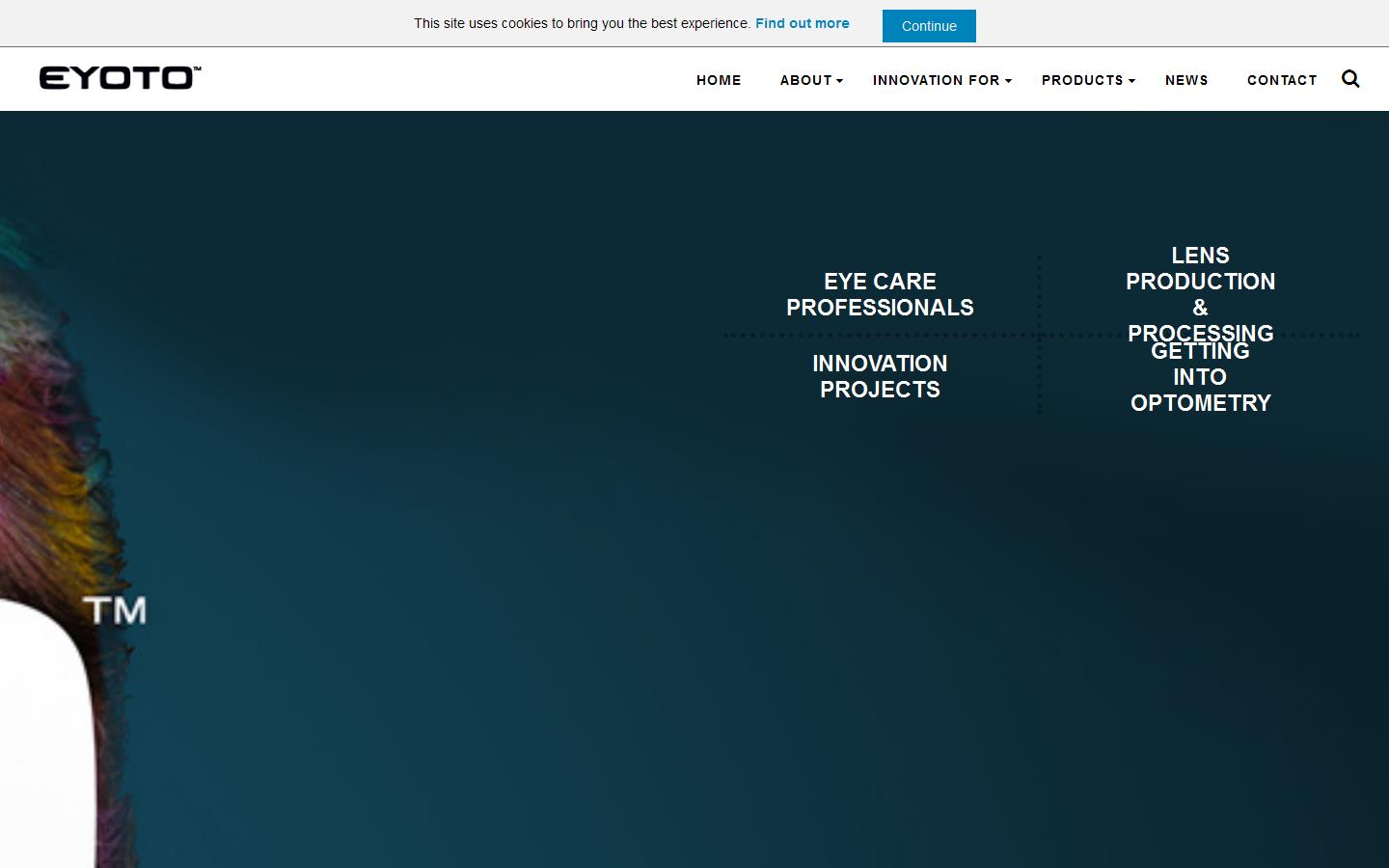Open the site search magnifier icon
The width and height of the screenshot is (1389, 868).
pos(1349,79)
